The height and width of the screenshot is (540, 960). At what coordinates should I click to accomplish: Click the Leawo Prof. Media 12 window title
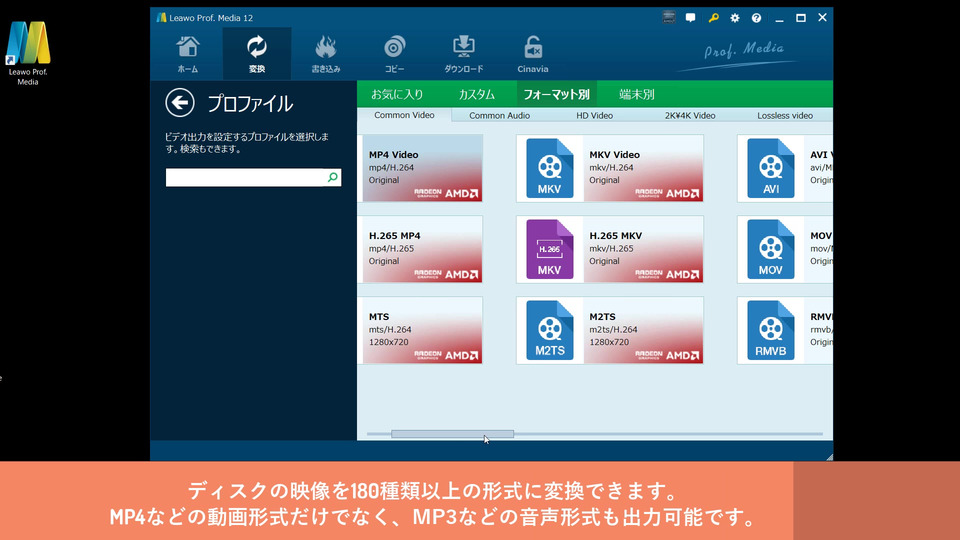[x=211, y=18]
